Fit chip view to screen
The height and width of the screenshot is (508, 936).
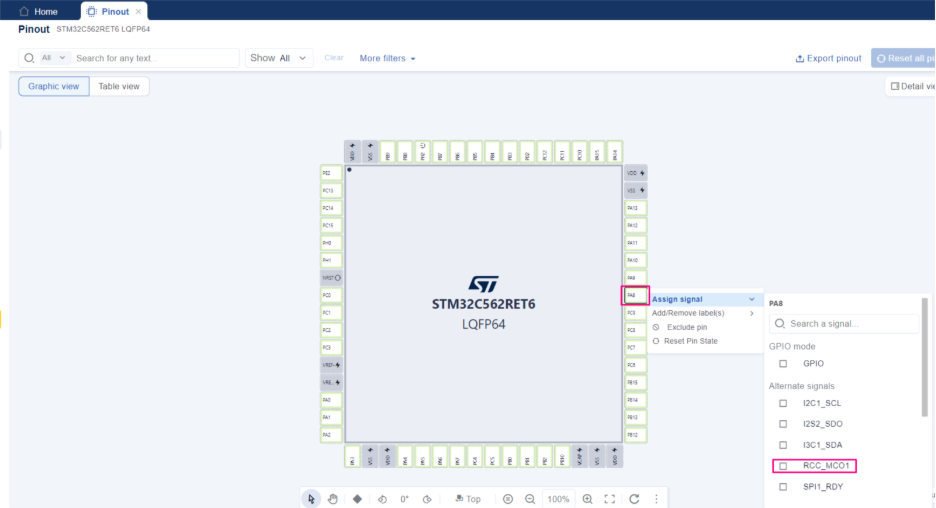point(609,499)
